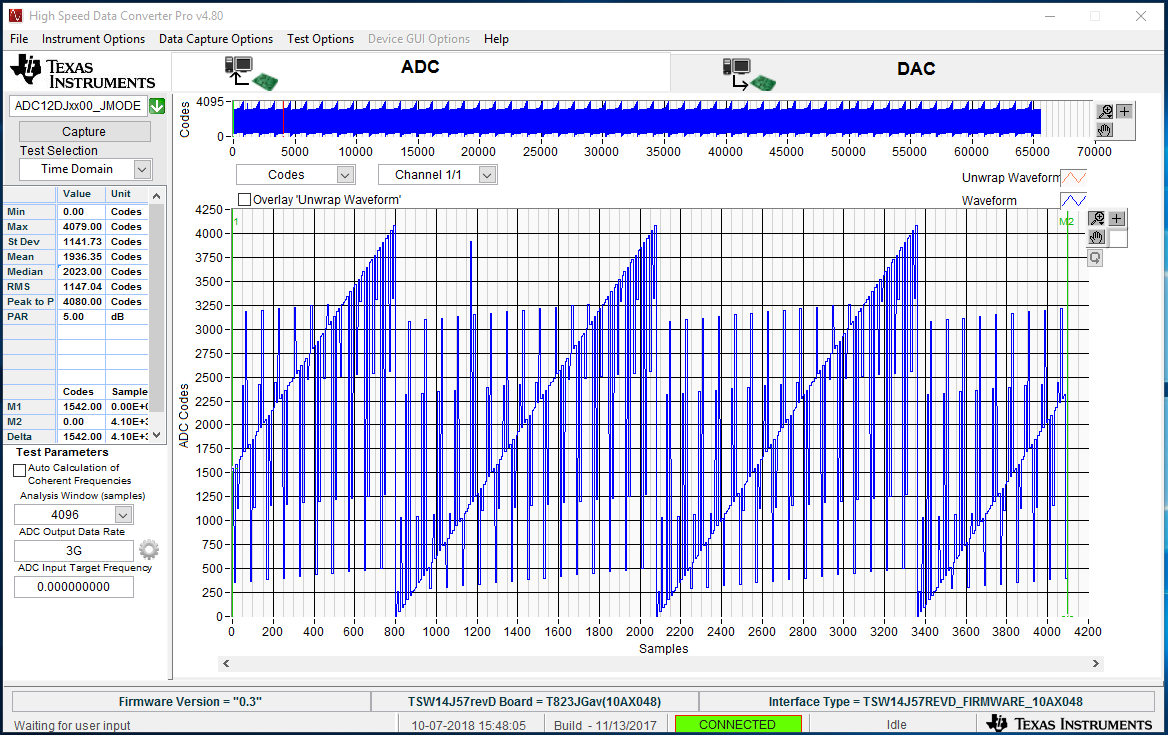Open the Test Options menu
The height and width of the screenshot is (735, 1168).
(320, 39)
